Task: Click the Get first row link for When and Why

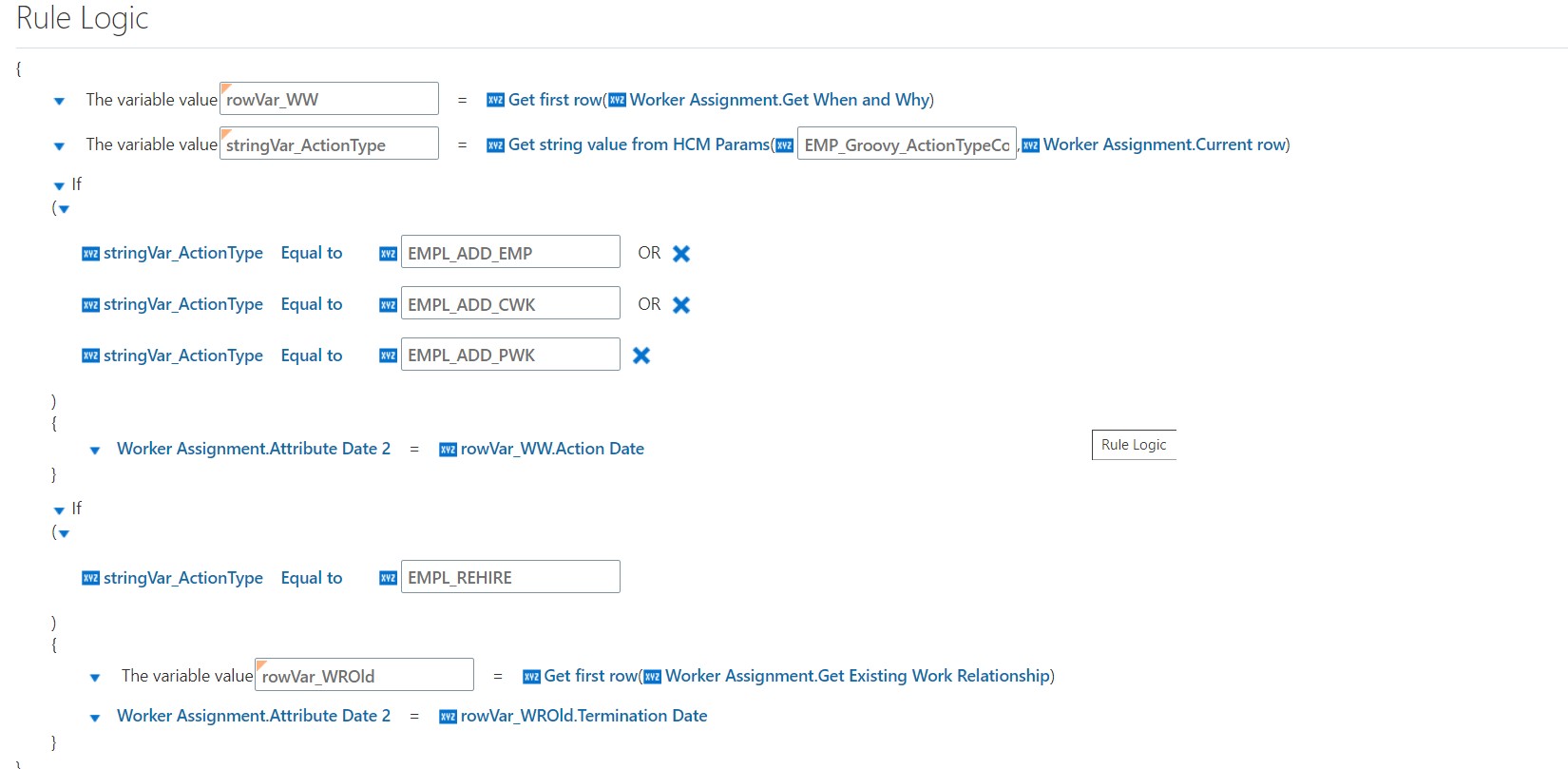Action: pyautogui.click(x=555, y=100)
